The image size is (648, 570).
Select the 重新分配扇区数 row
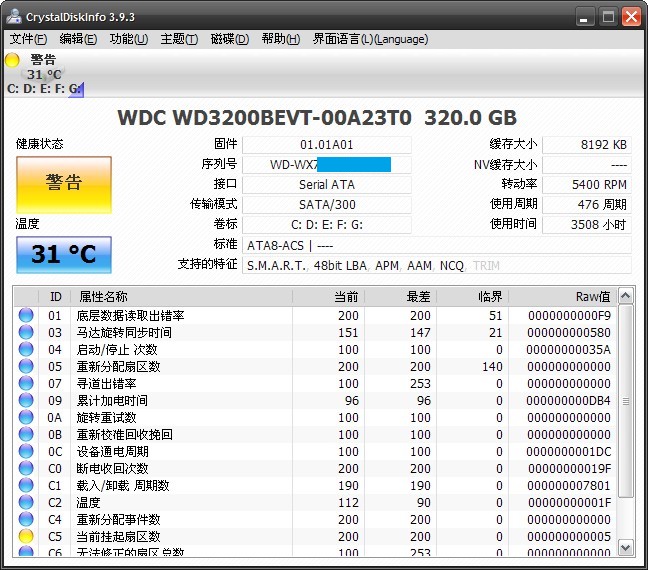pyautogui.click(x=315, y=366)
